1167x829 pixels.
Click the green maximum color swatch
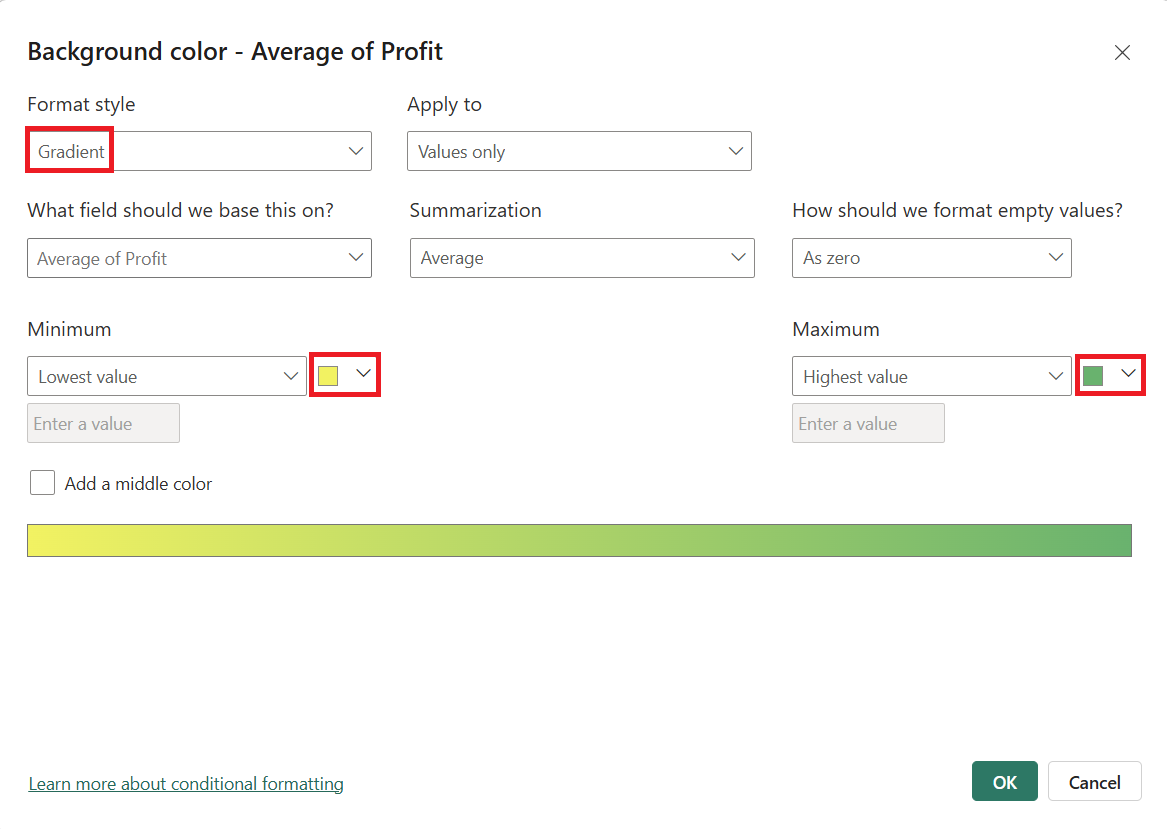click(1093, 376)
